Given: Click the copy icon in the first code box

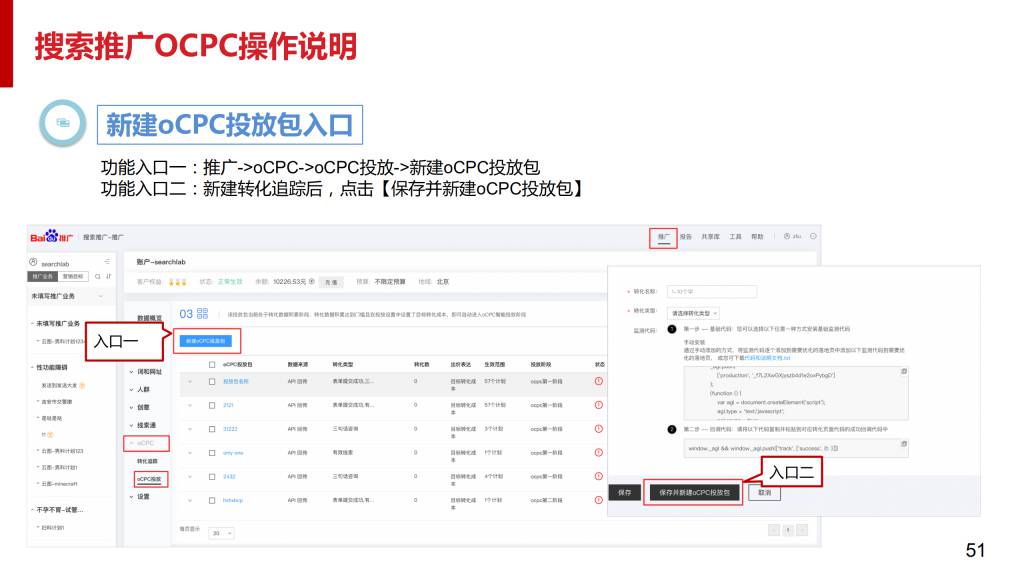Looking at the screenshot, I should pos(903,371).
